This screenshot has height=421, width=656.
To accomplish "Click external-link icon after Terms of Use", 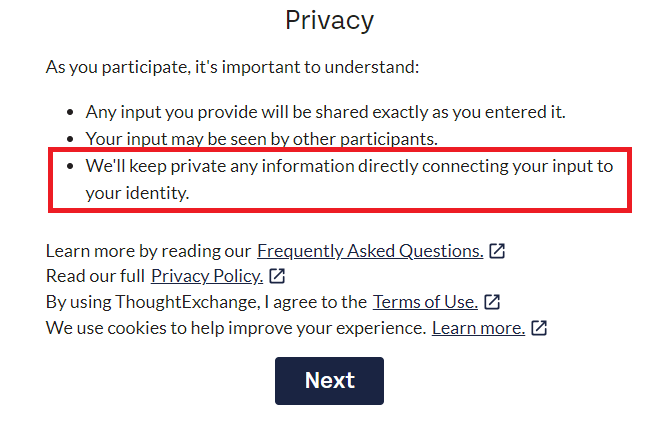I will (x=492, y=302).
